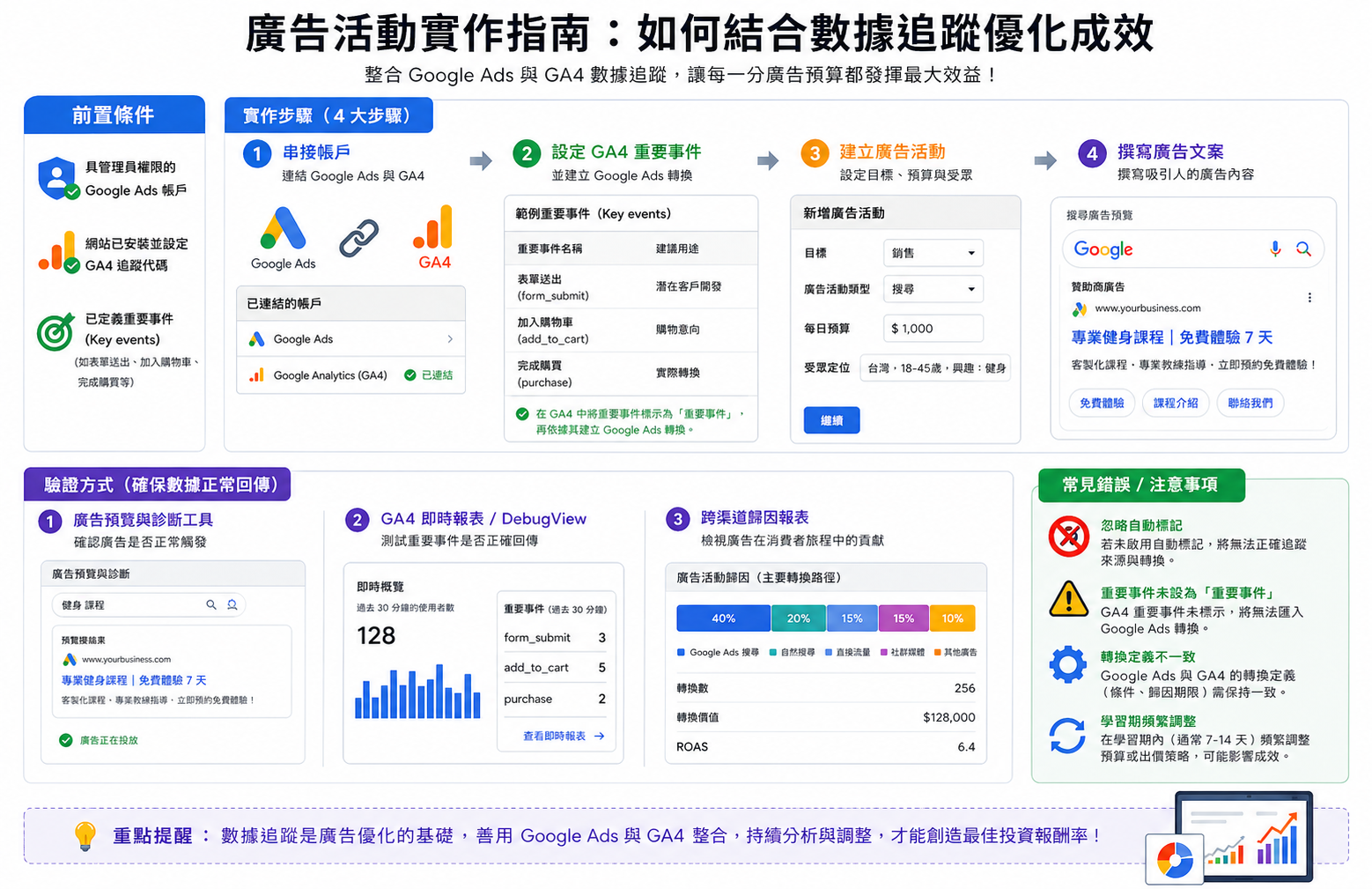This screenshot has width=1372, height=889.
Task: Click the Key events target icon
Action: [55, 331]
